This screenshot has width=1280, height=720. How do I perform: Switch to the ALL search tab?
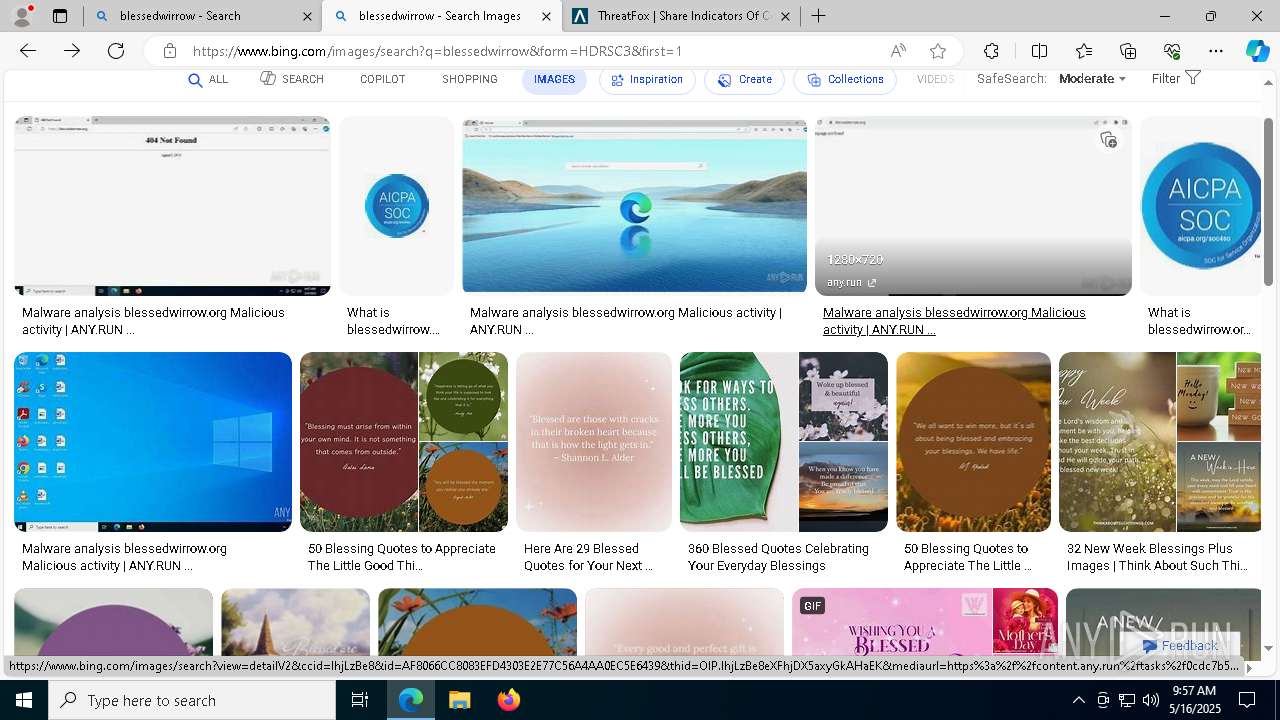click(x=208, y=80)
